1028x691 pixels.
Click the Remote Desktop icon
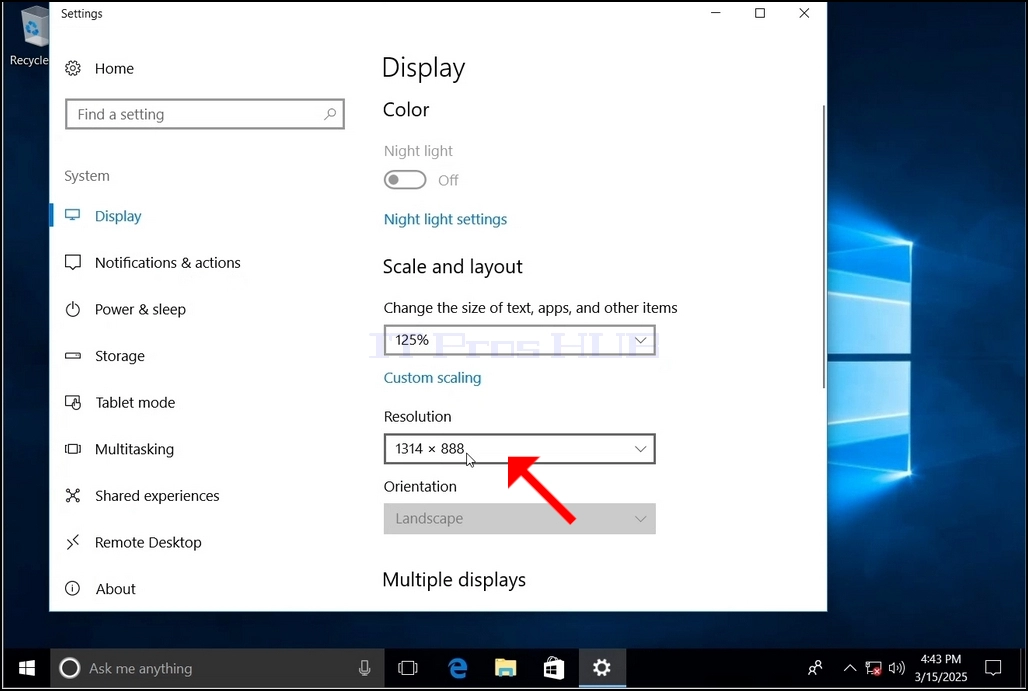tap(73, 542)
